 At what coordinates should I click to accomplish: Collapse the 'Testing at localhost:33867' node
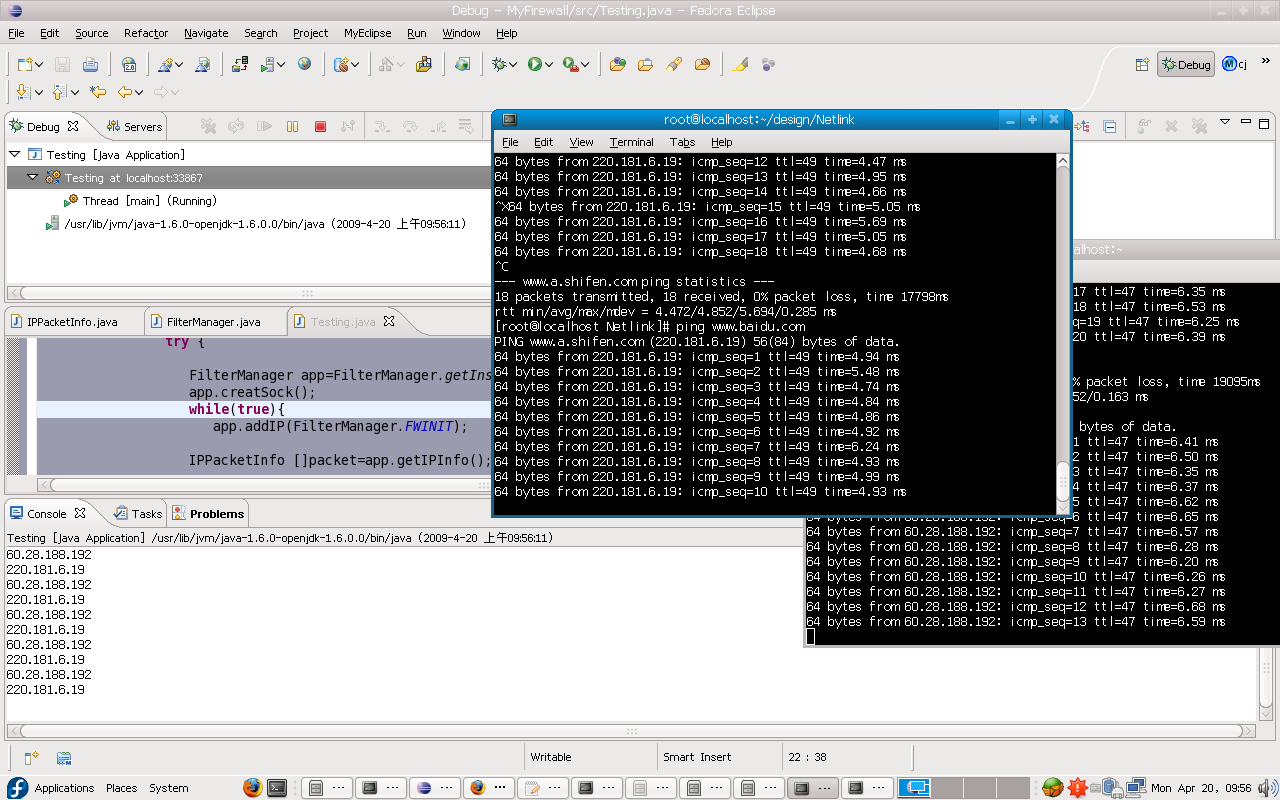[x=33, y=178]
